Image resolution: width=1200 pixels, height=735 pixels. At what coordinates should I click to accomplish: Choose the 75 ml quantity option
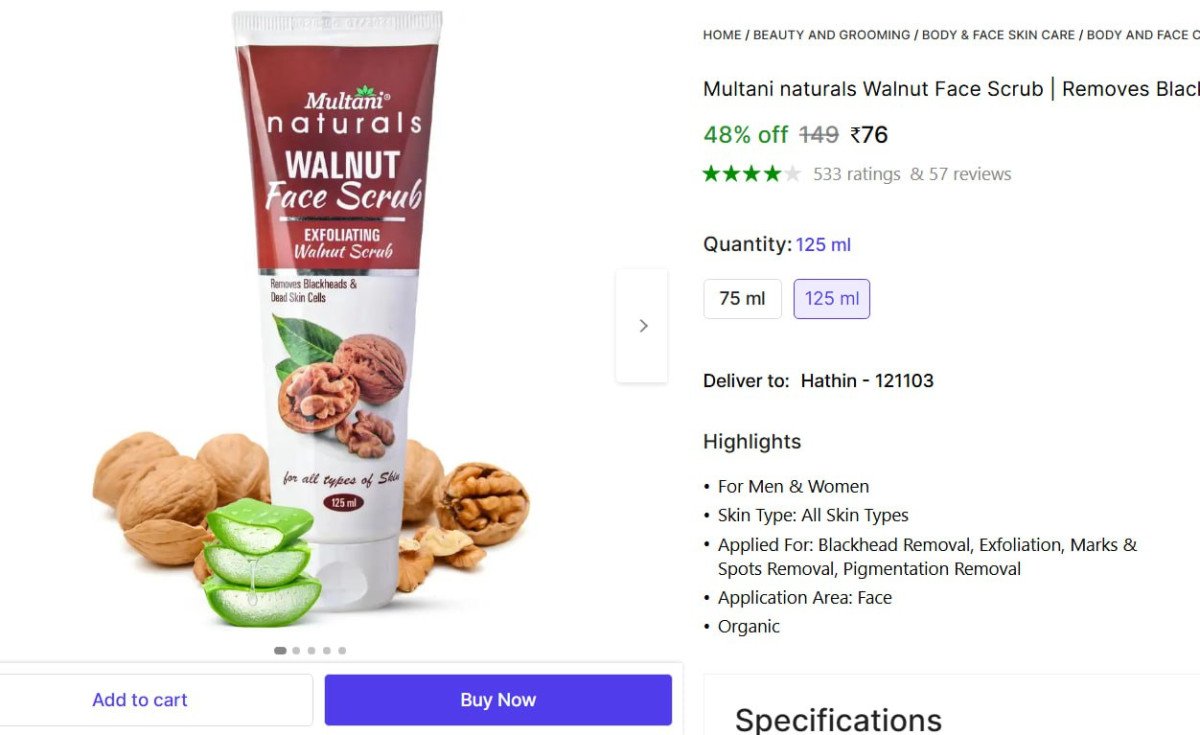click(x=742, y=299)
